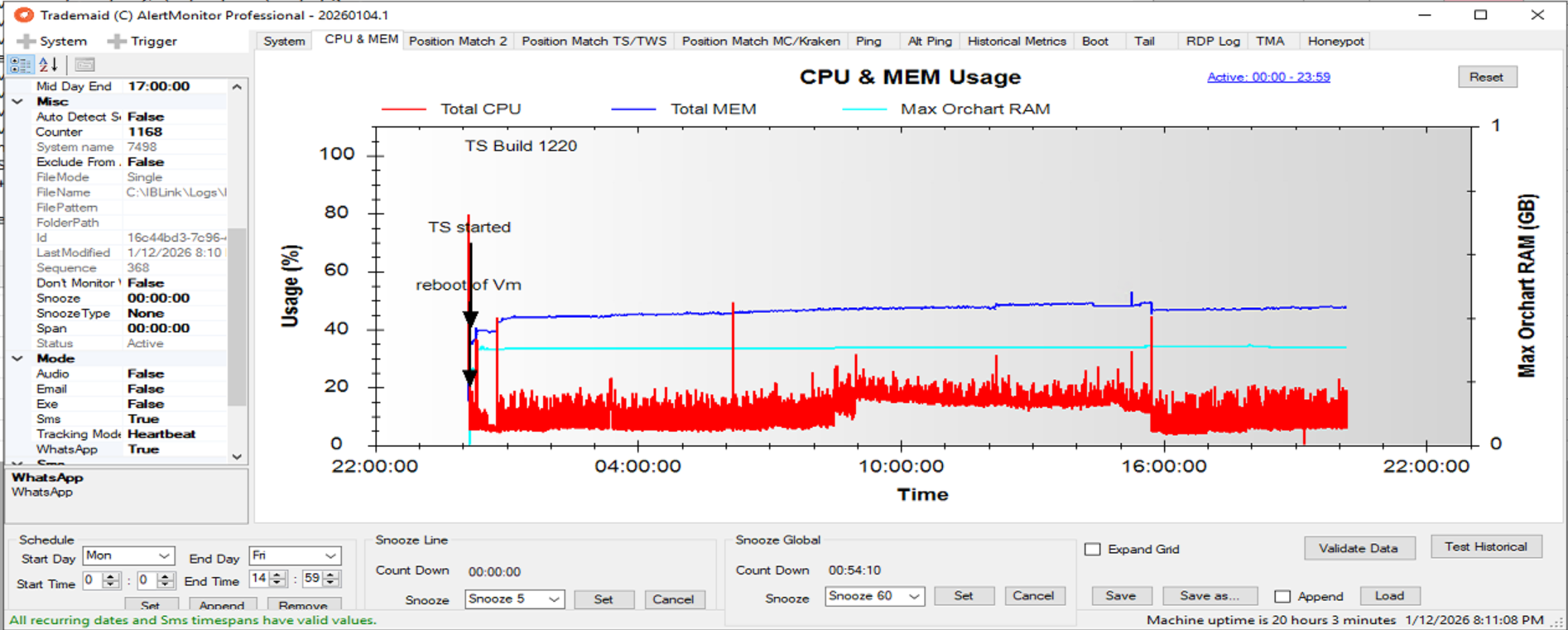Collapse the Mode property category
This screenshot has height=630, width=1568.
tap(17, 358)
